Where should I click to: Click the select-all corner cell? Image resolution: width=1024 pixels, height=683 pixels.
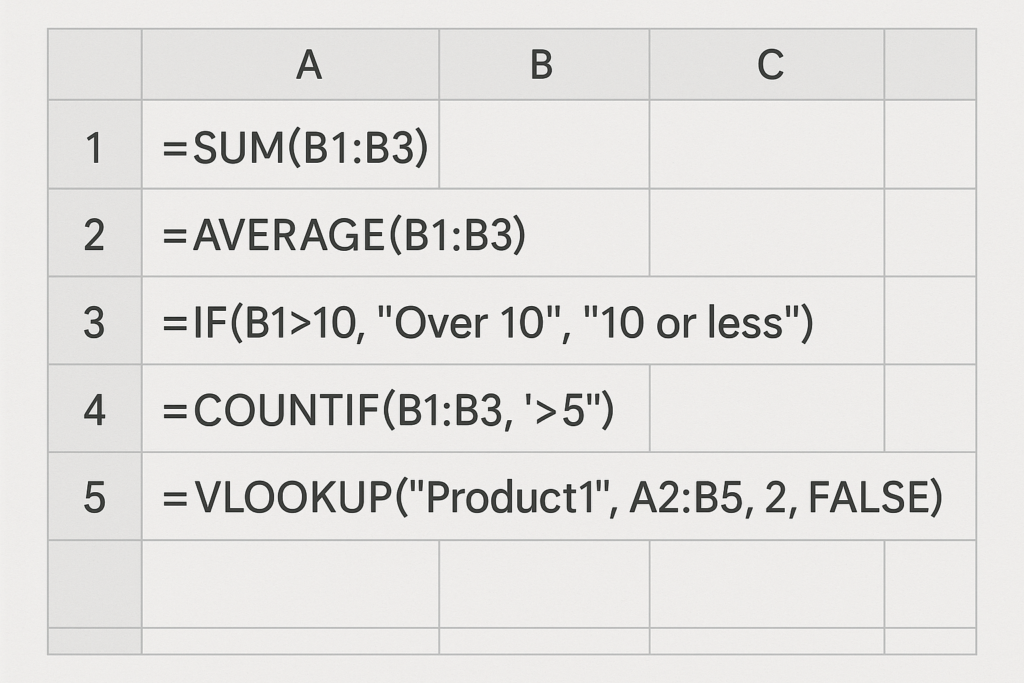95,64
